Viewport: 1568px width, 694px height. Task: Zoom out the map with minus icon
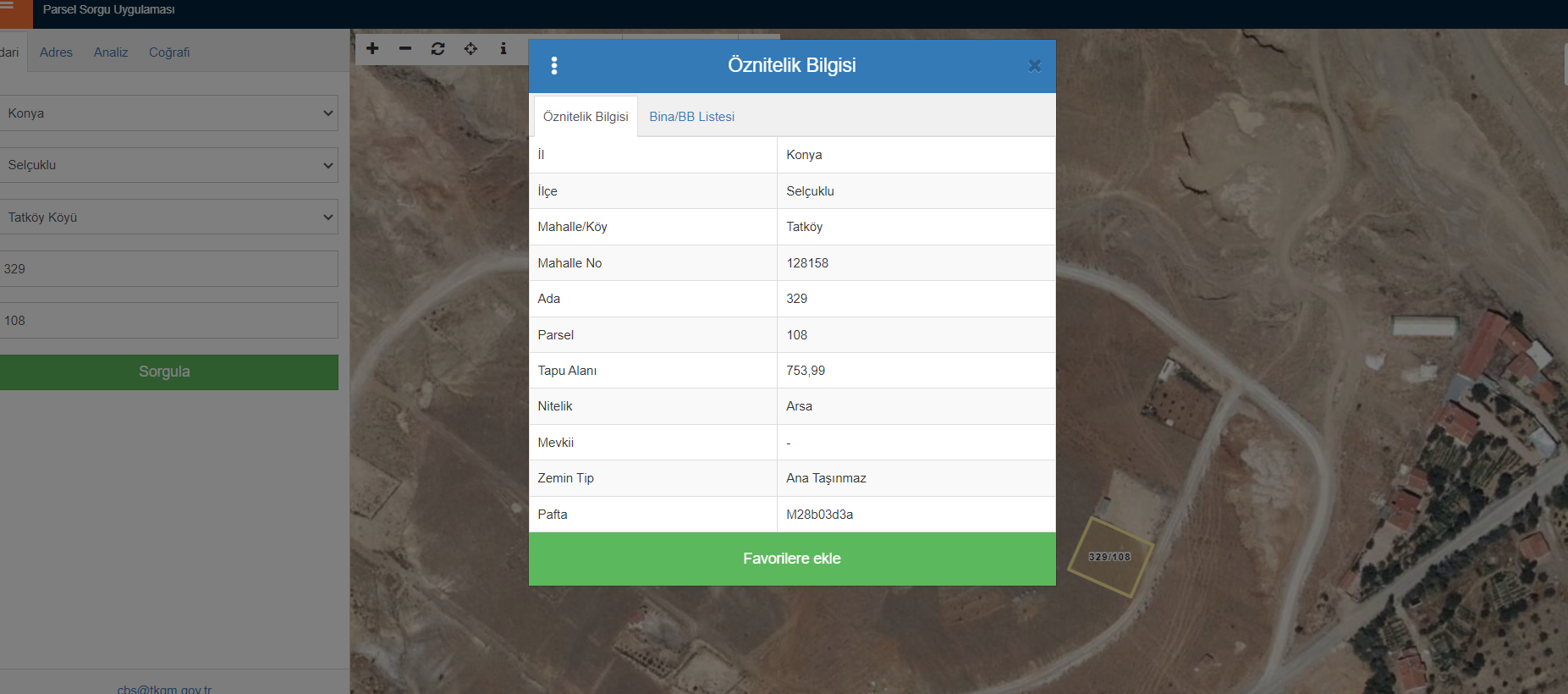(x=405, y=48)
